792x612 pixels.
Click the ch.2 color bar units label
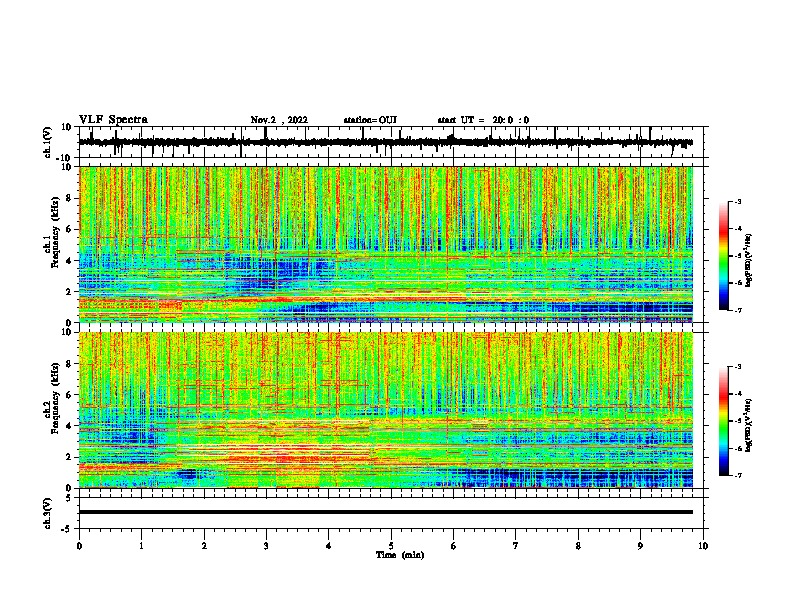[749, 425]
